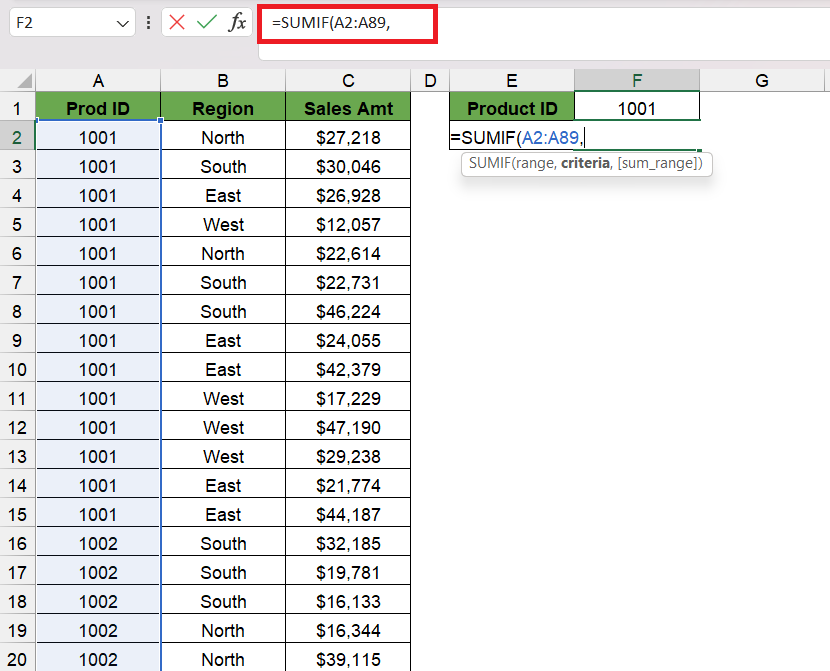Open the Insert Function fx dialog
This screenshot has height=671, width=830.
tap(237, 22)
